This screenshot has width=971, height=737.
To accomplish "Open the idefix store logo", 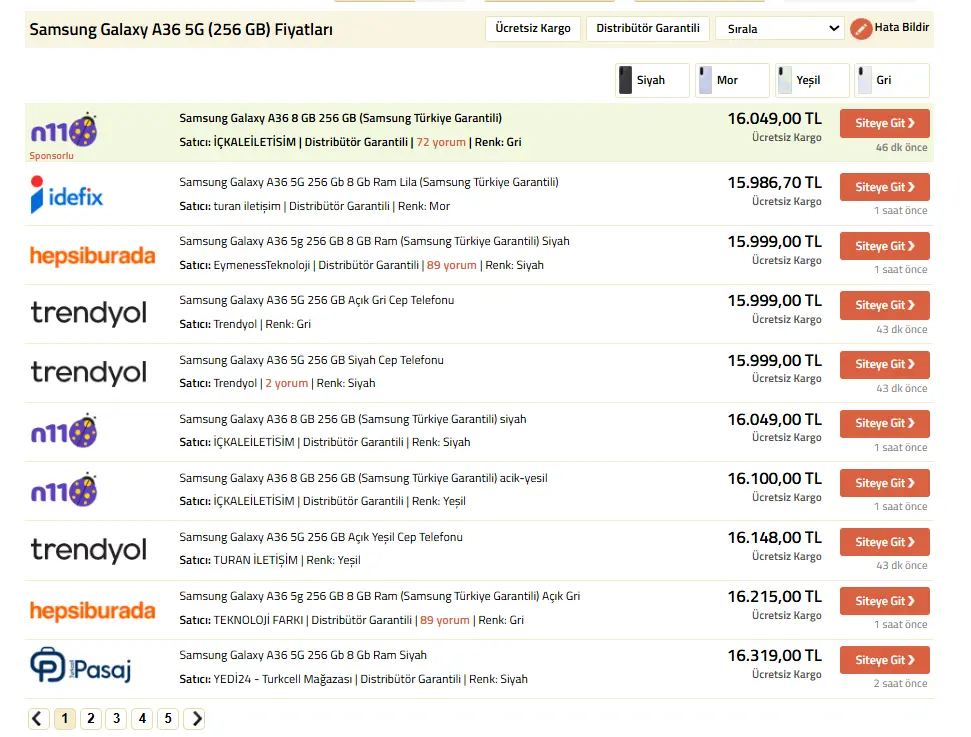I will 66,194.
